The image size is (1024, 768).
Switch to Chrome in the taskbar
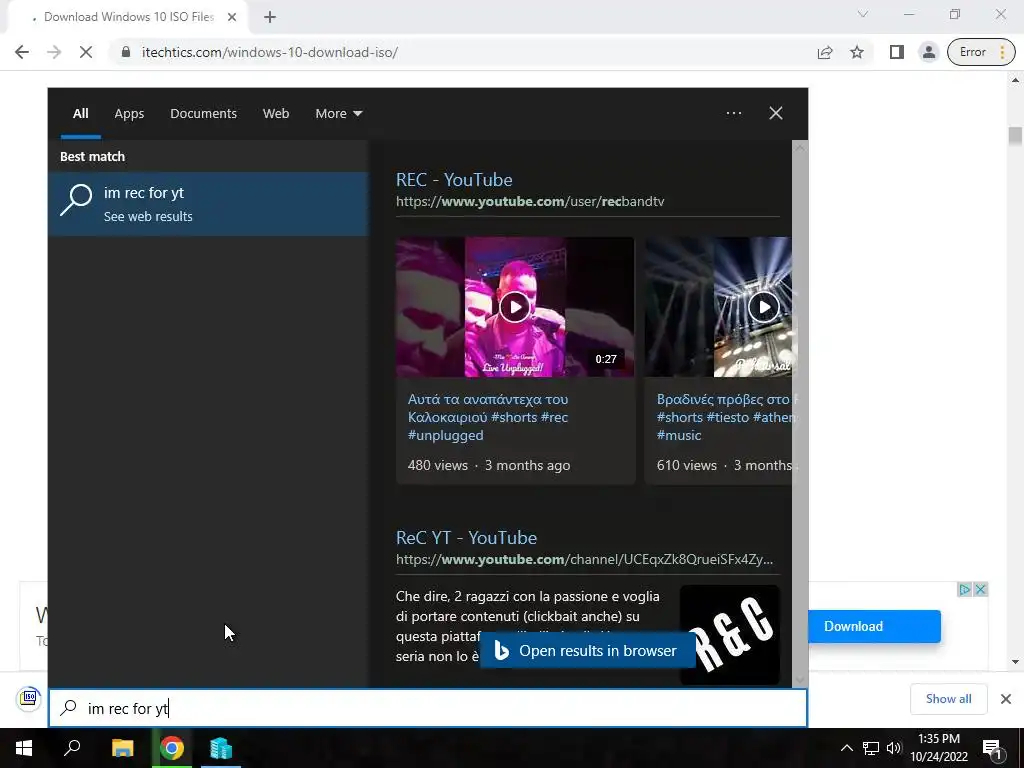click(172, 748)
